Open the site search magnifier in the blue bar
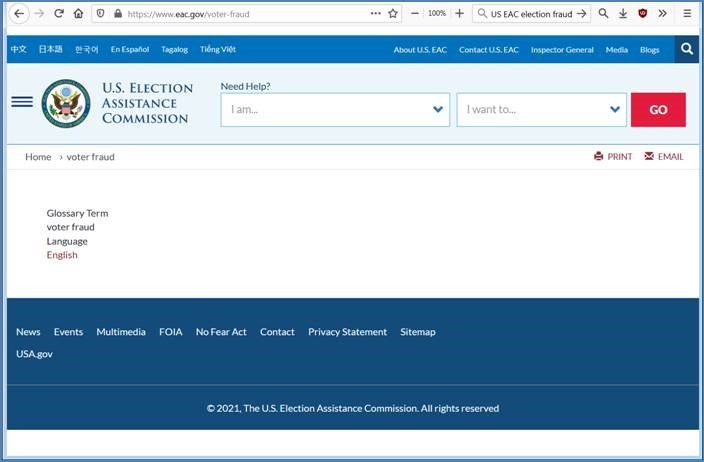704x462 pixels. tap(686, 49)
